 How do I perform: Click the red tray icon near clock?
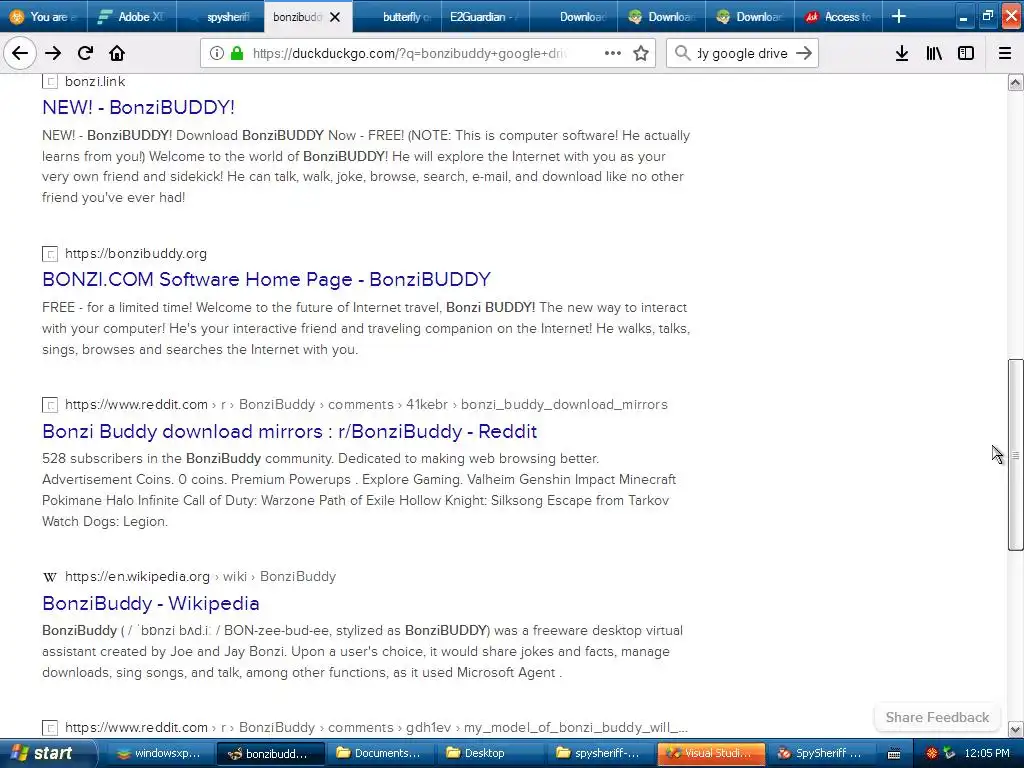point(932,753)
